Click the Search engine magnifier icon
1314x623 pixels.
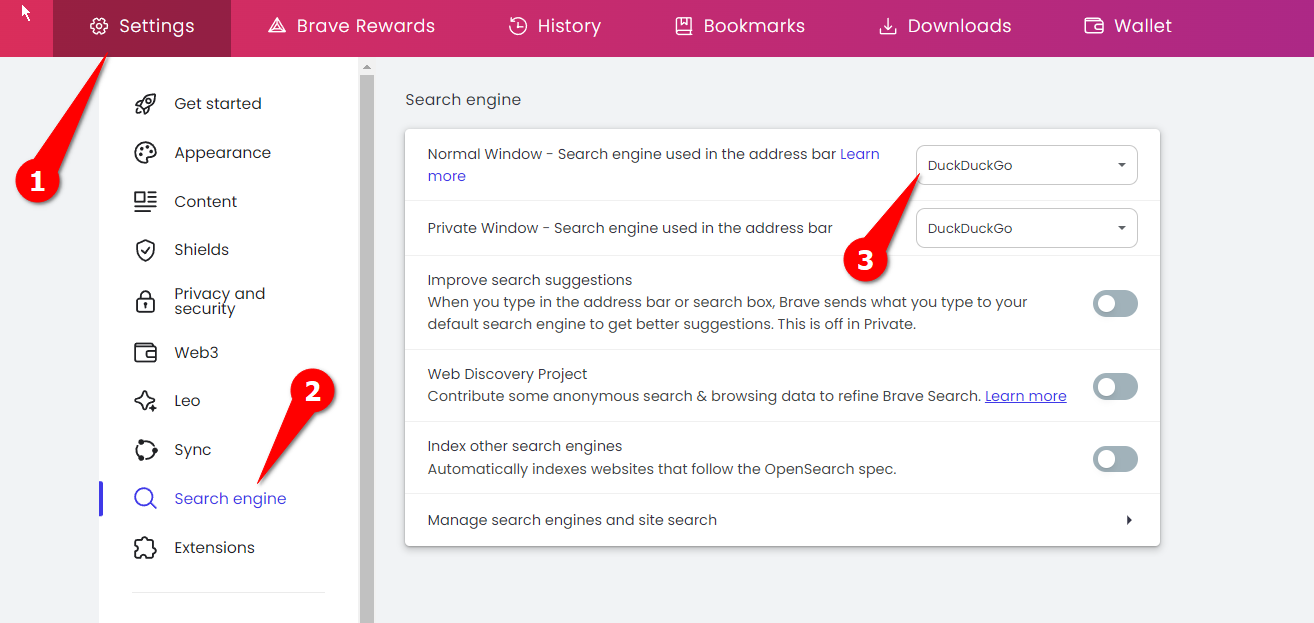coord(145,499)
